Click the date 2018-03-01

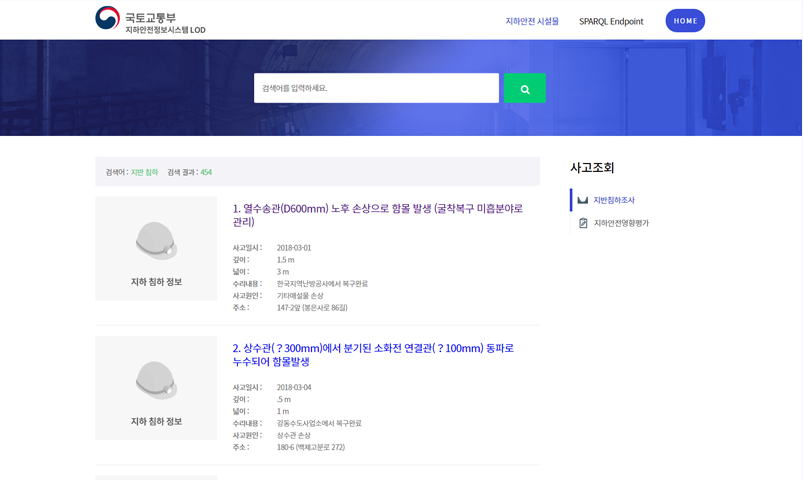[x=294, y=248]
